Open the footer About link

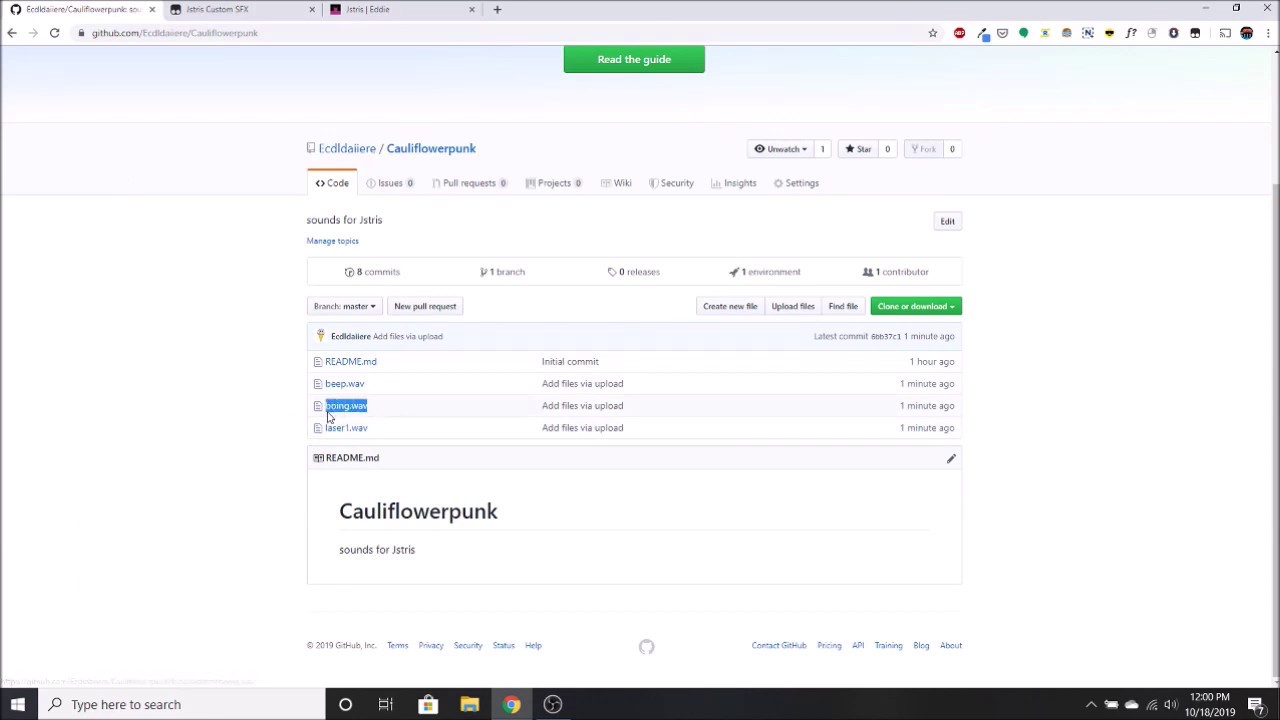[951, 646]
